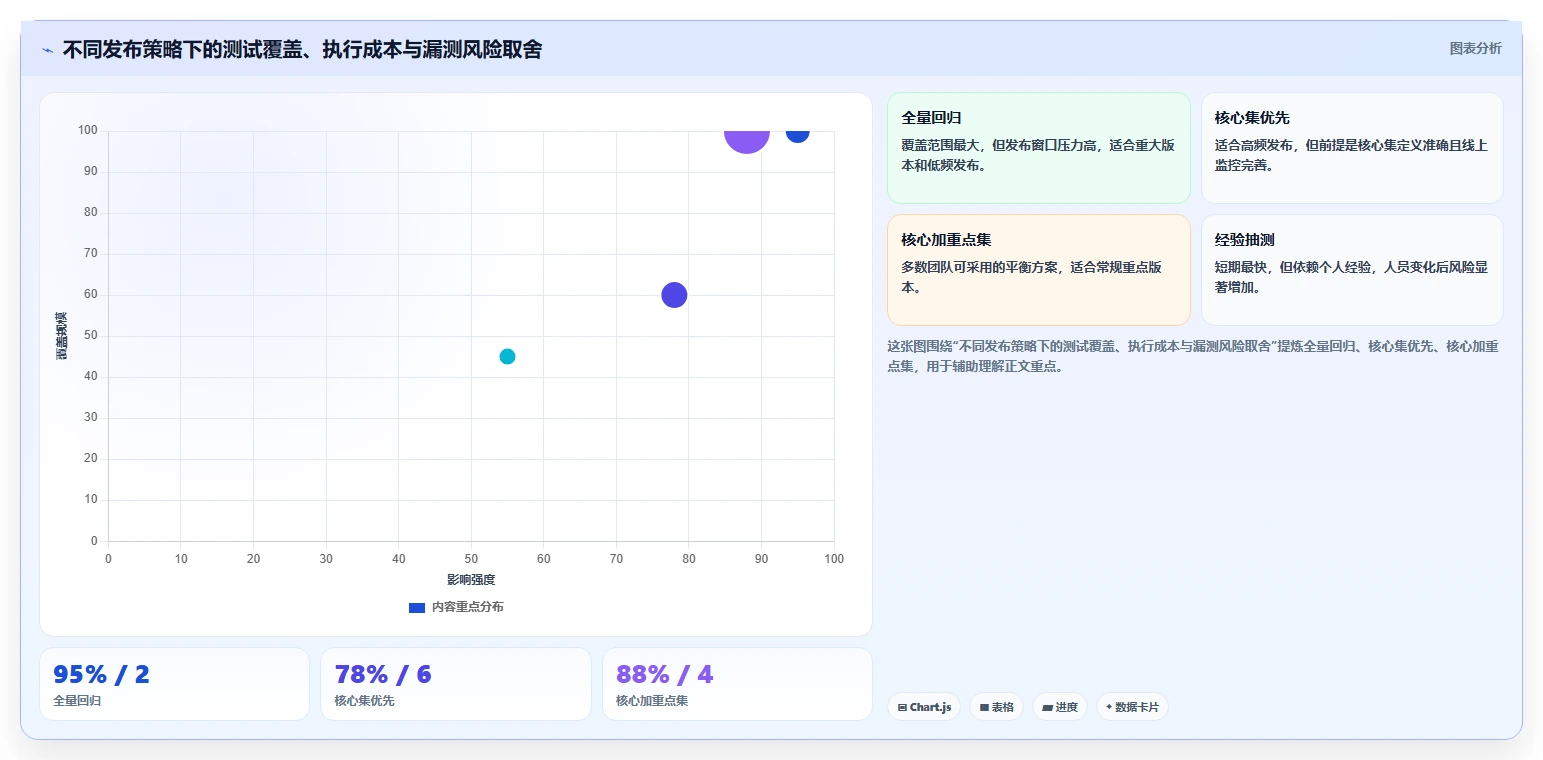This screenshot has width=1543, height=760.
Task: Click the x-axis tick label 50
Action: [471, 559]
